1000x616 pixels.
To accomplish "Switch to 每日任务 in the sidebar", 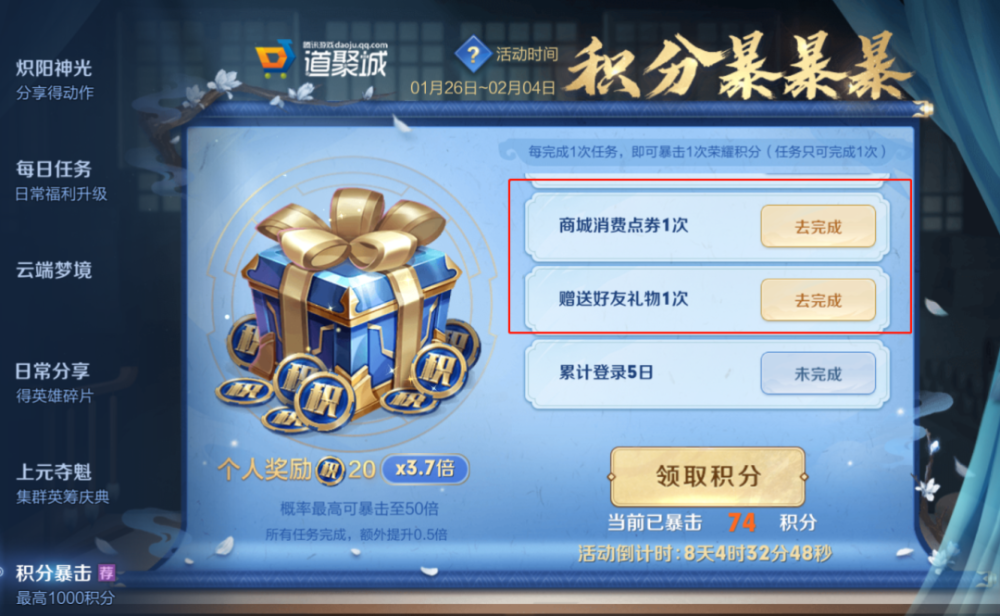I will point(61,180).
